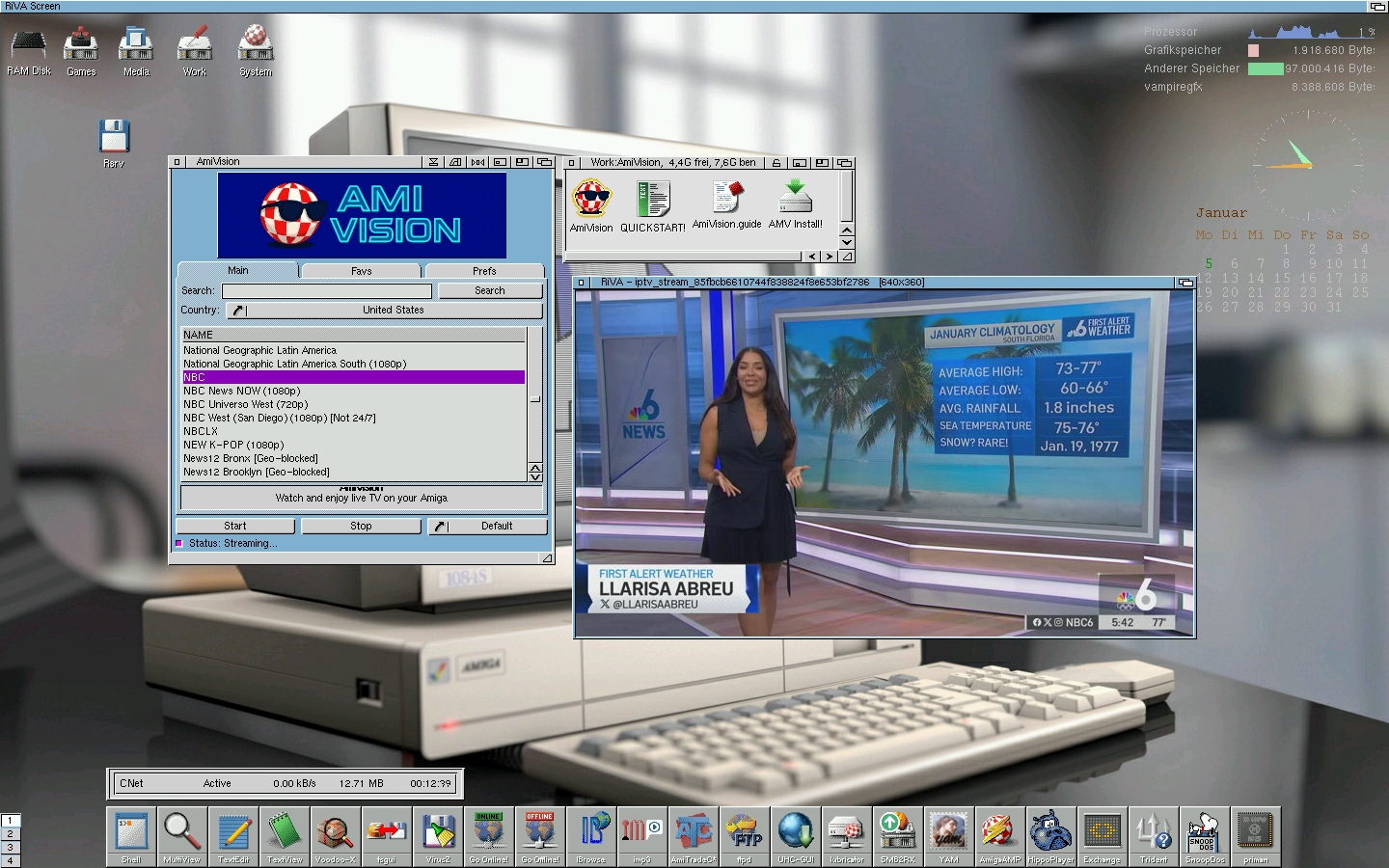Open UHC-GUI from the dock

pos(796,835)
